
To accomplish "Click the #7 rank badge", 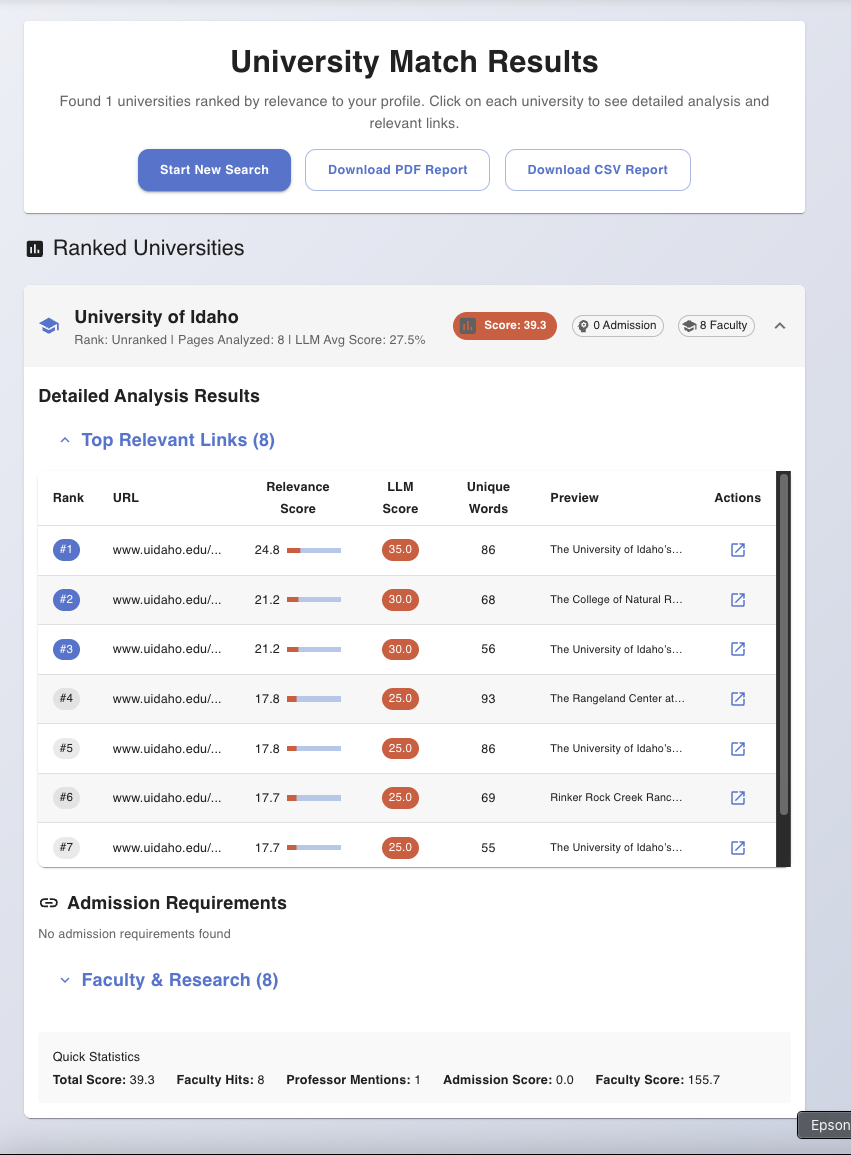I will [66, 848].
